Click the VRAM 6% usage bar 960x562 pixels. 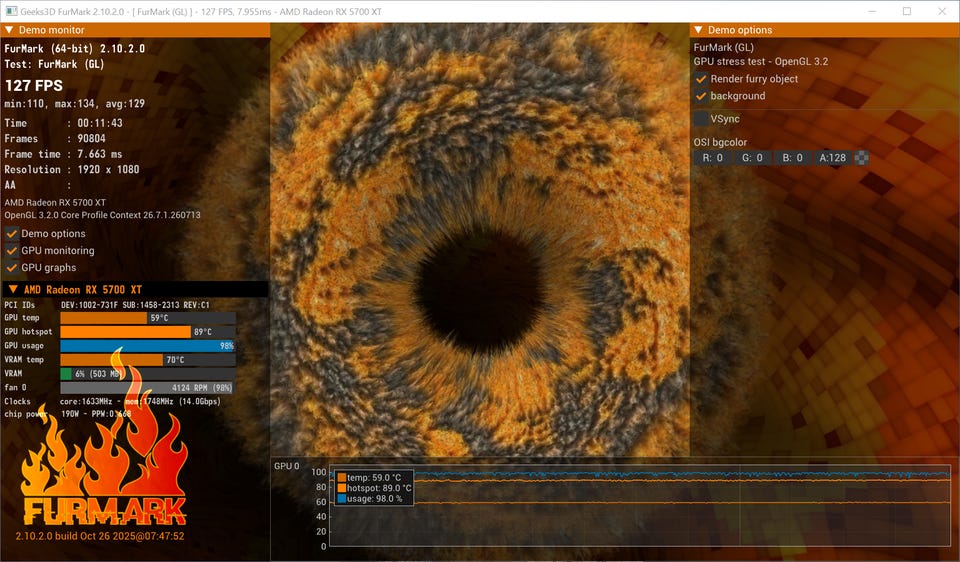[148, 374]
